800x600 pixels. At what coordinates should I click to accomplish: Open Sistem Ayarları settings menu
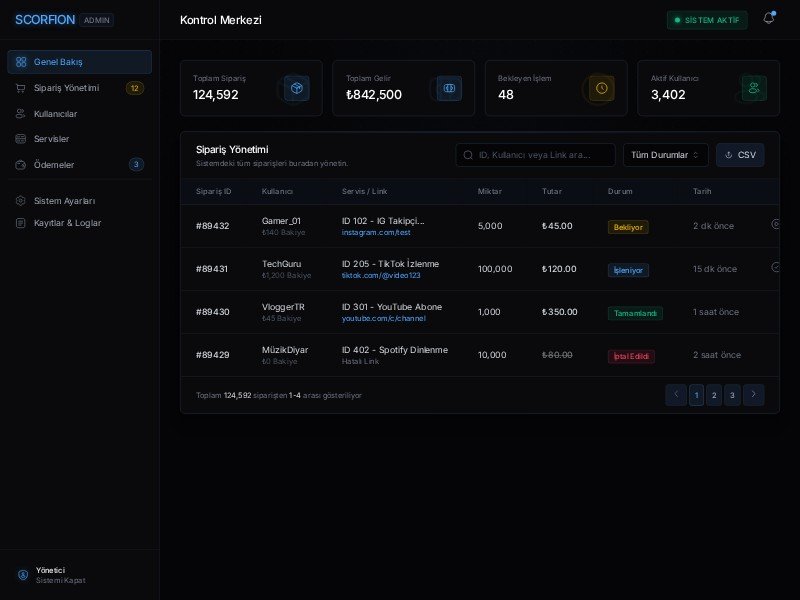pyautogui.click(x=64, y=201)
